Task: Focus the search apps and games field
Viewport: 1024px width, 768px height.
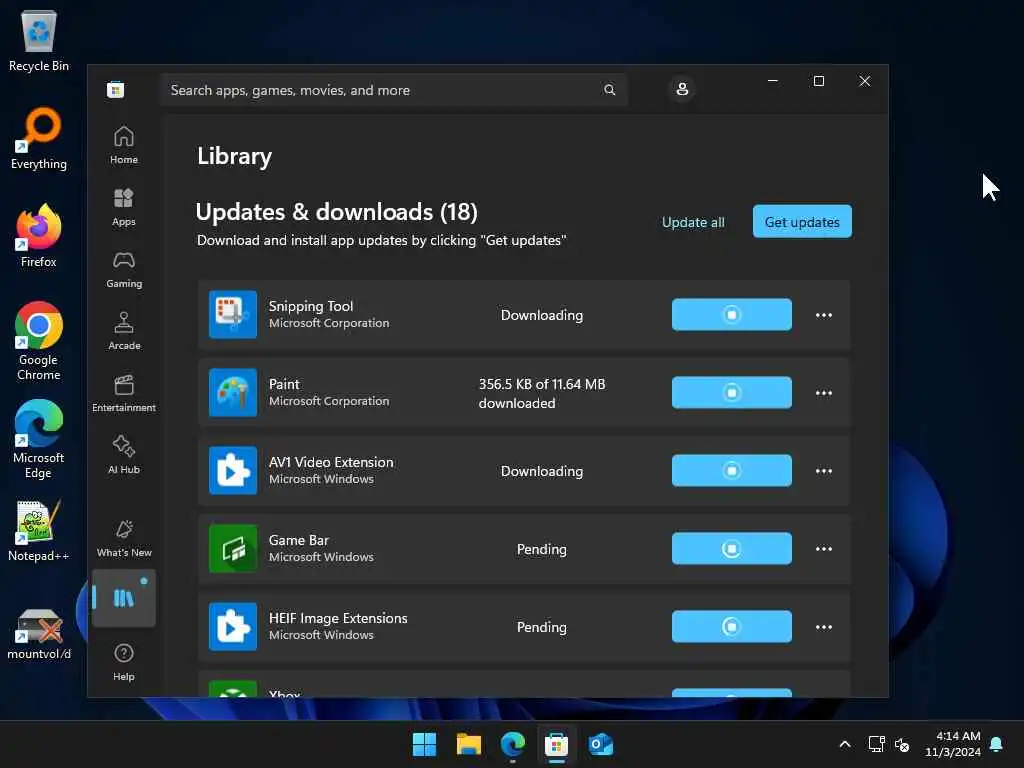Action: tap(394, 90)
